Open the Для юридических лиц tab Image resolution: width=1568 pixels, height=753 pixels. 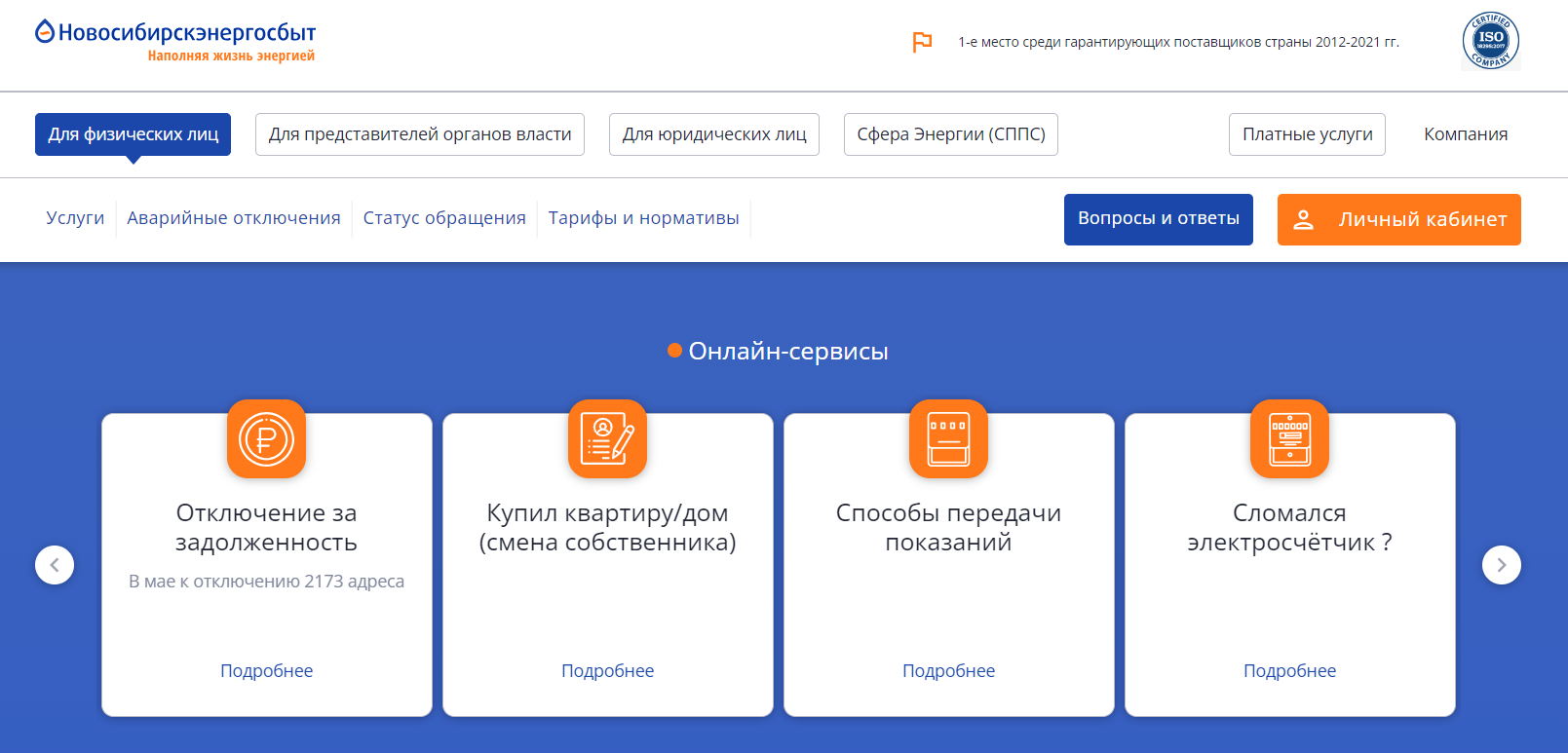tap(714, 134)
